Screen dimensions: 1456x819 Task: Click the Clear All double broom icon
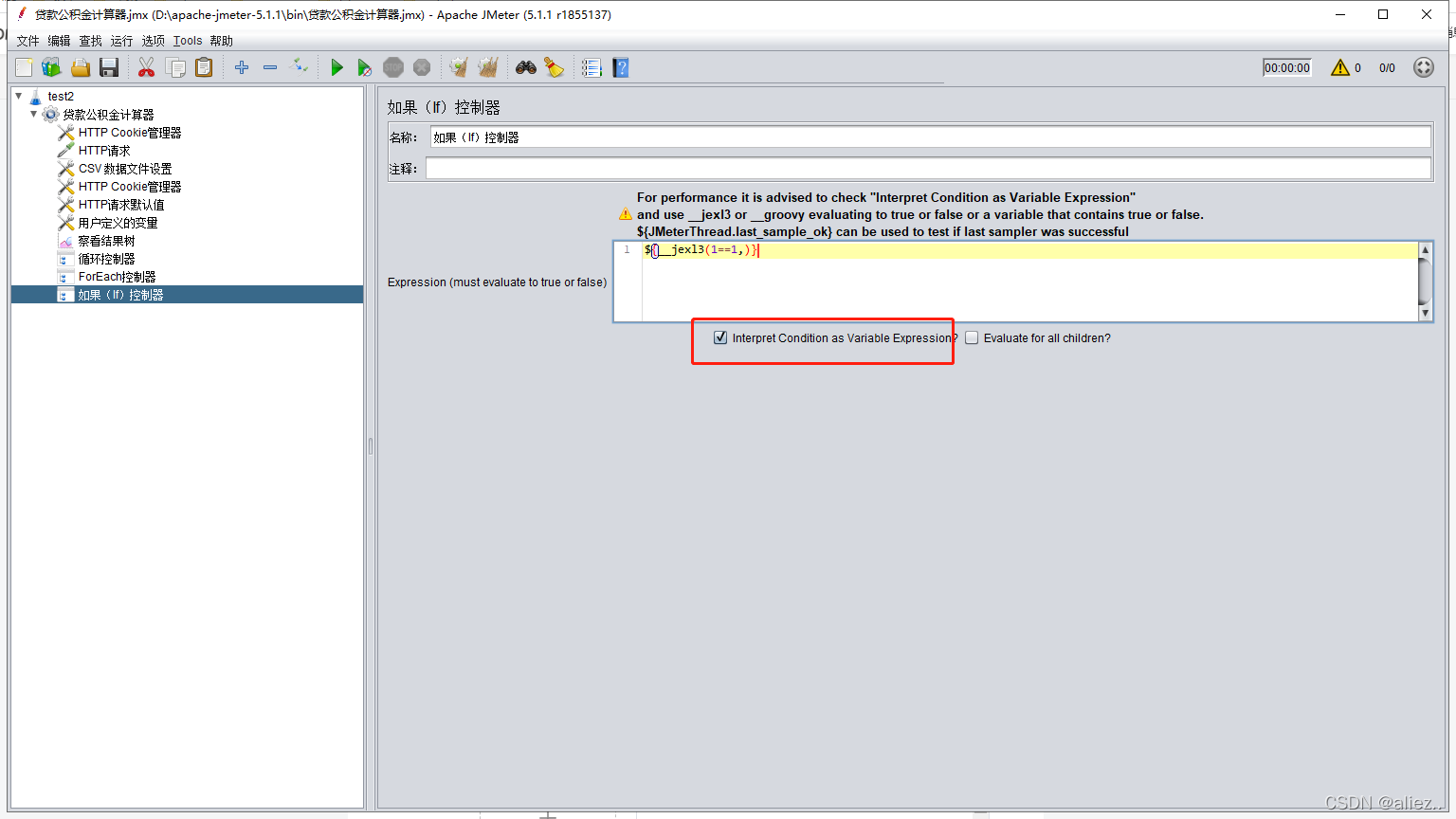pyautogui.click(x=488, y=67)
